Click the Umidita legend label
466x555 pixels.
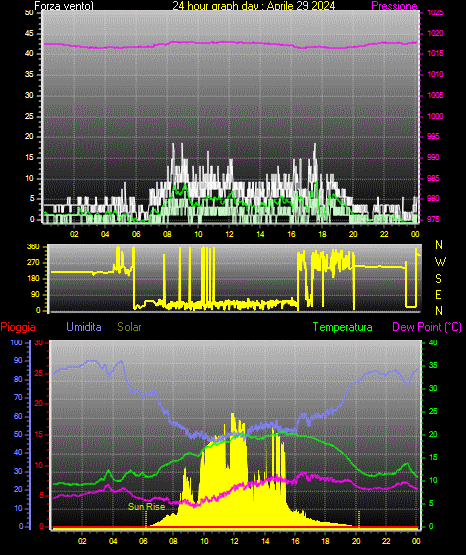click(x=84, y=327)
